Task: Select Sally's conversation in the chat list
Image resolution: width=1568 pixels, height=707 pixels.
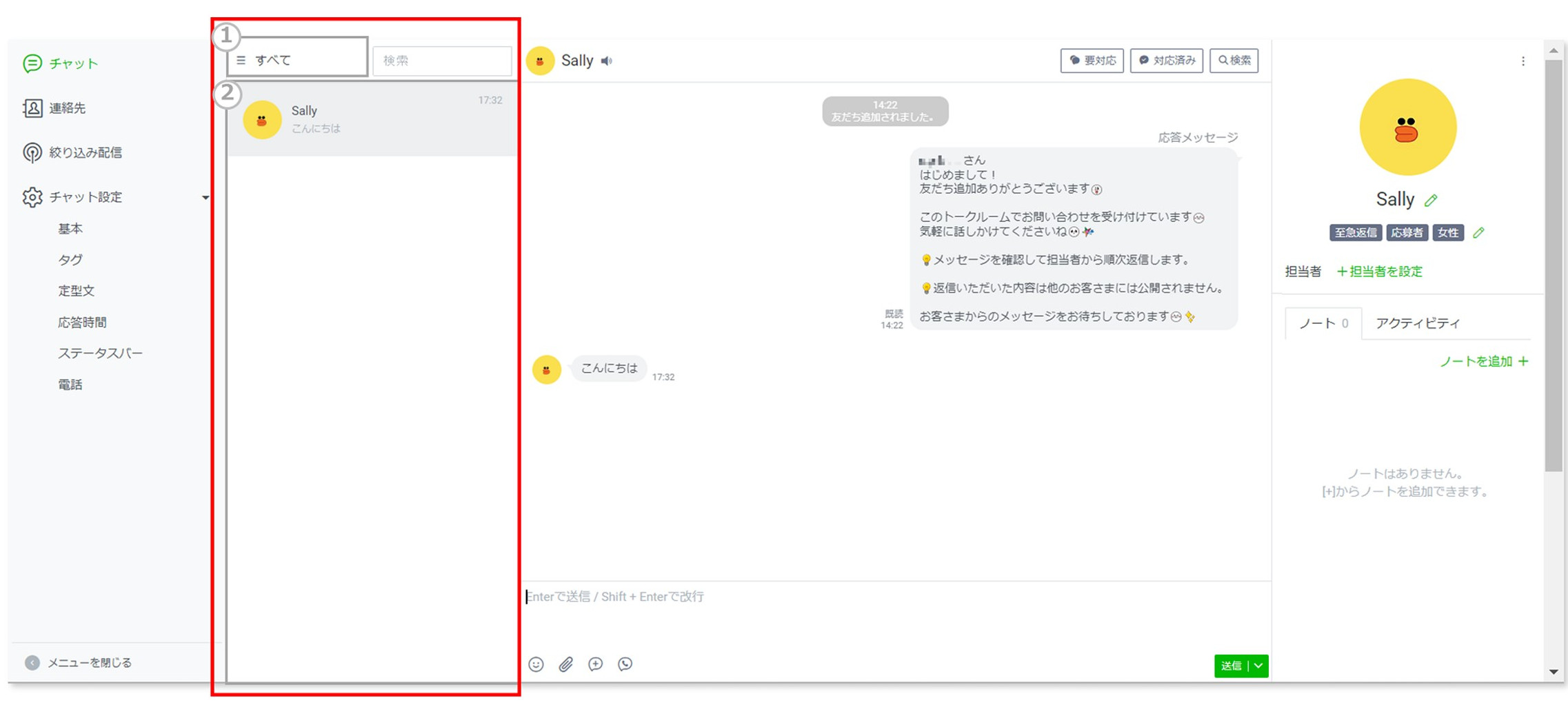Action: pyautogui.click(x=372, y=120)
